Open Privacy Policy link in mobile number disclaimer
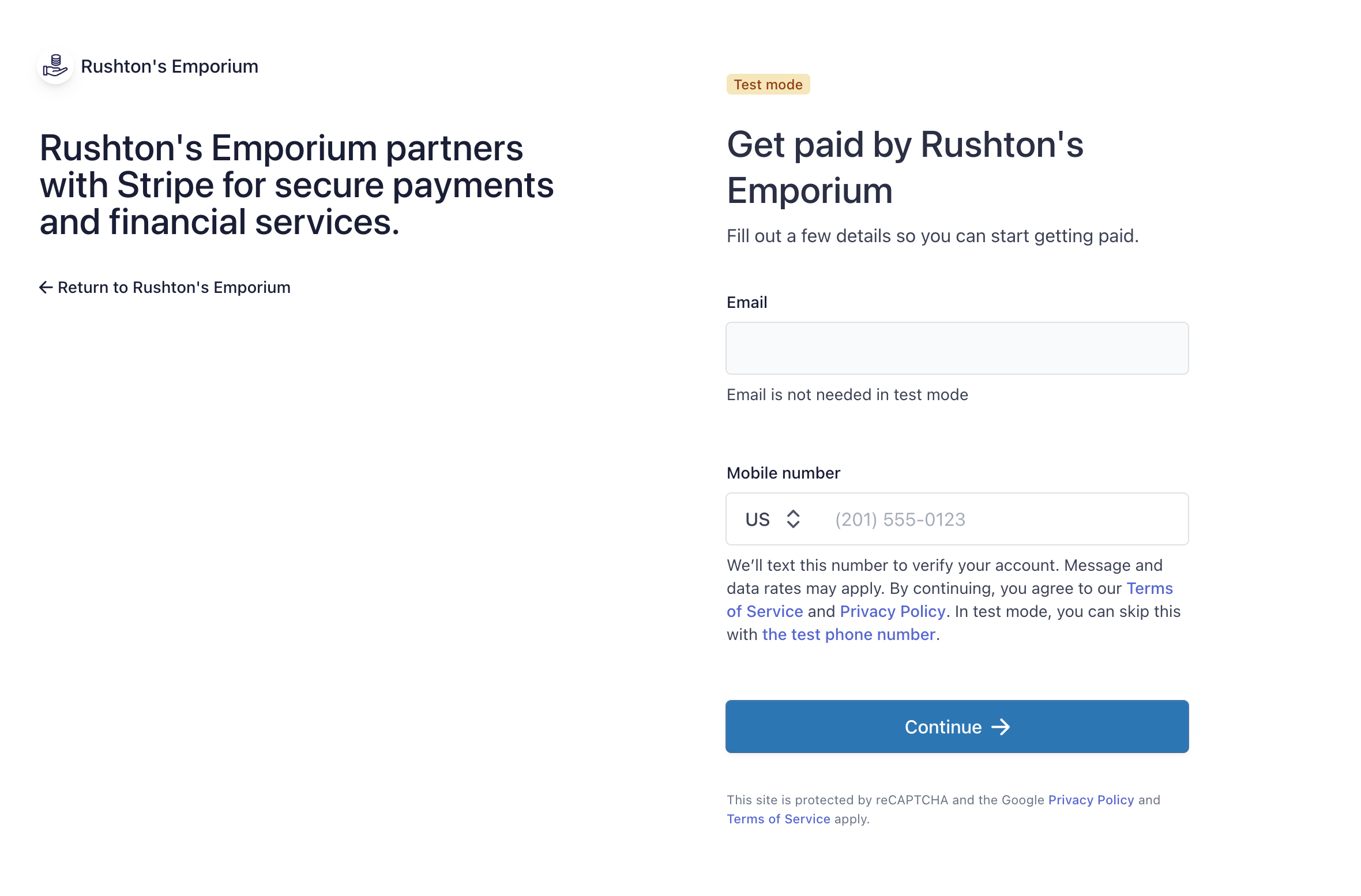Image resolution: width=1361 pixels, height=896 pixels. click(892, 611)
